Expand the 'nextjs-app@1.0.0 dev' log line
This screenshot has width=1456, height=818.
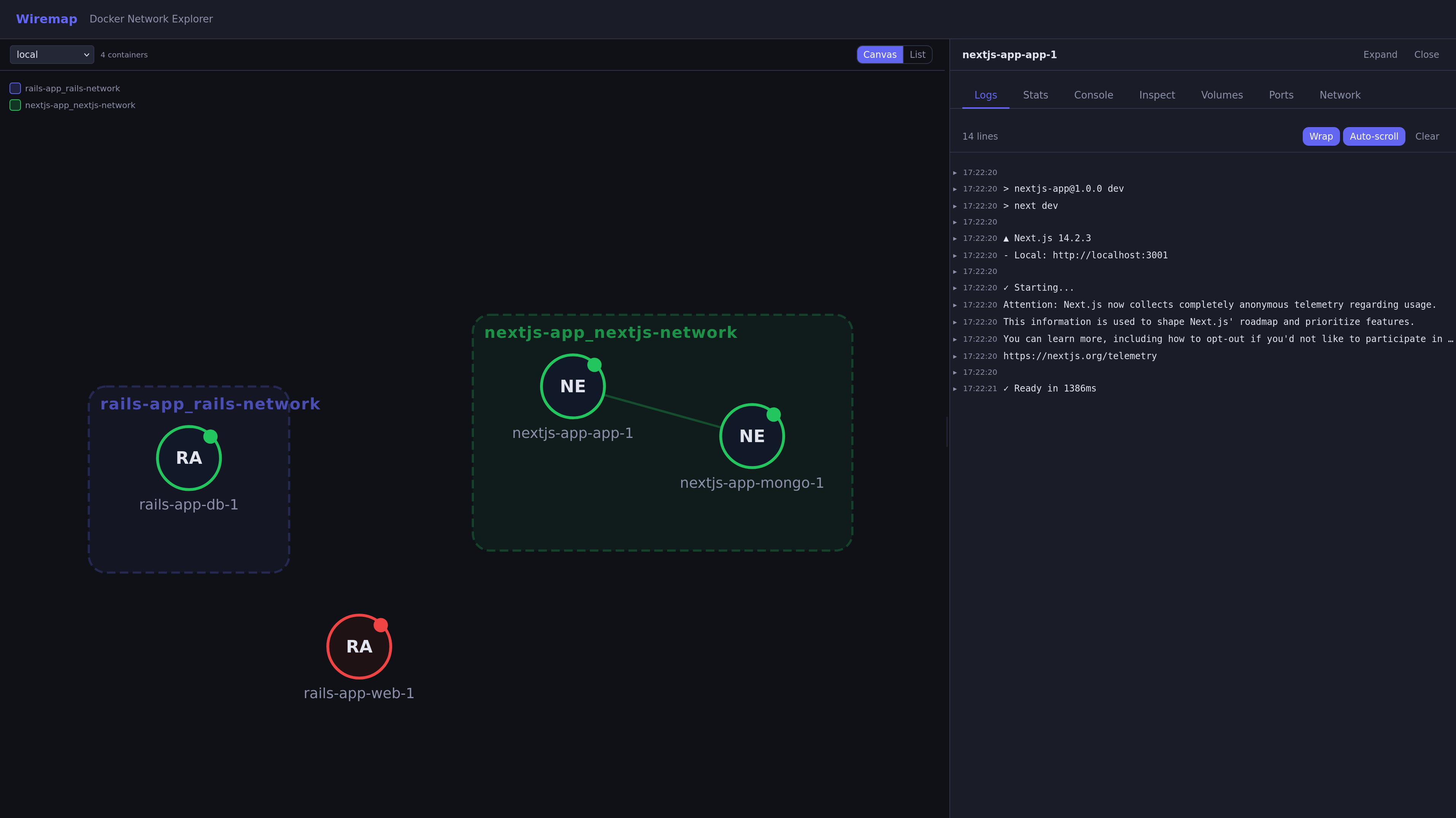click(955, 189)
